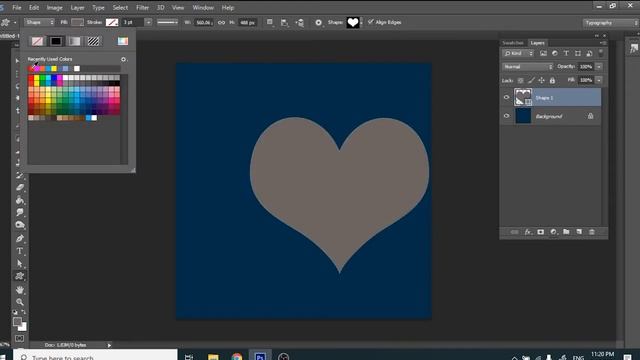Open the Window menu
The width and height of the screenshot is (640, 360).
pyautogui.click(x=203, y=8)
